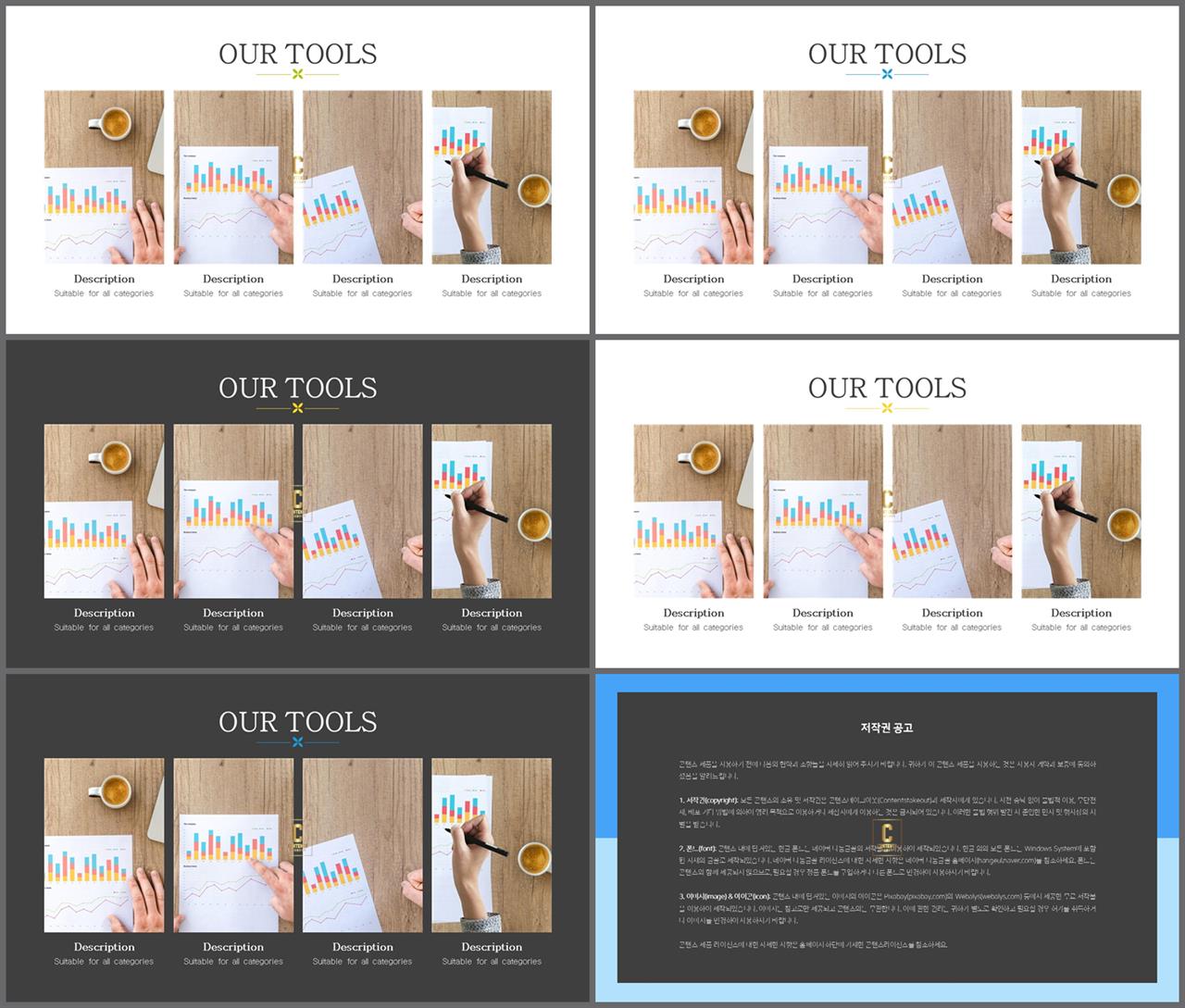Select the white OUR TOOLS slide with blue ornament
This screenshot has height=1008, width=1185.
tap(887, 170)
